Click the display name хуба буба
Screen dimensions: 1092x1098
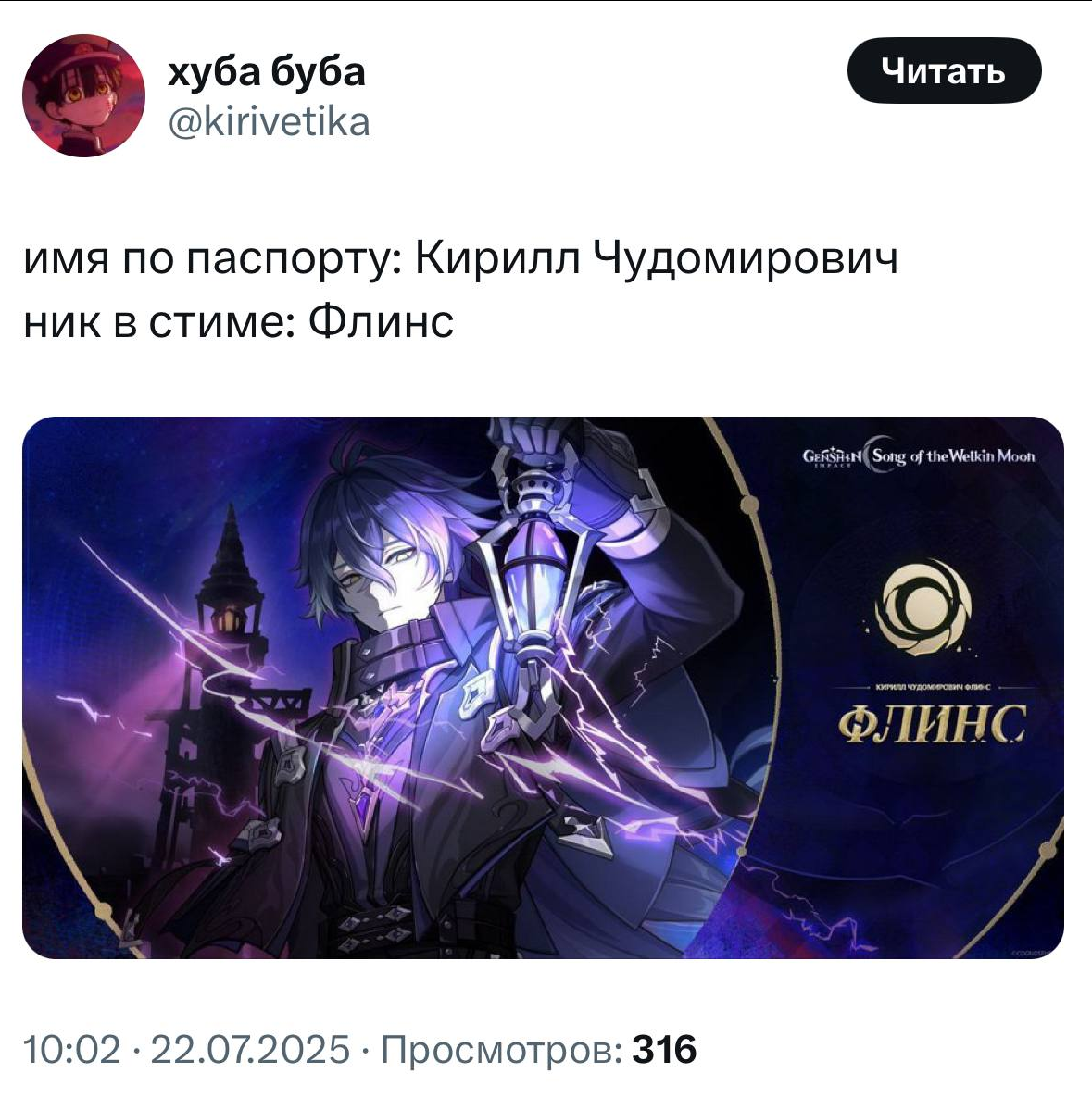coord(266,72)
